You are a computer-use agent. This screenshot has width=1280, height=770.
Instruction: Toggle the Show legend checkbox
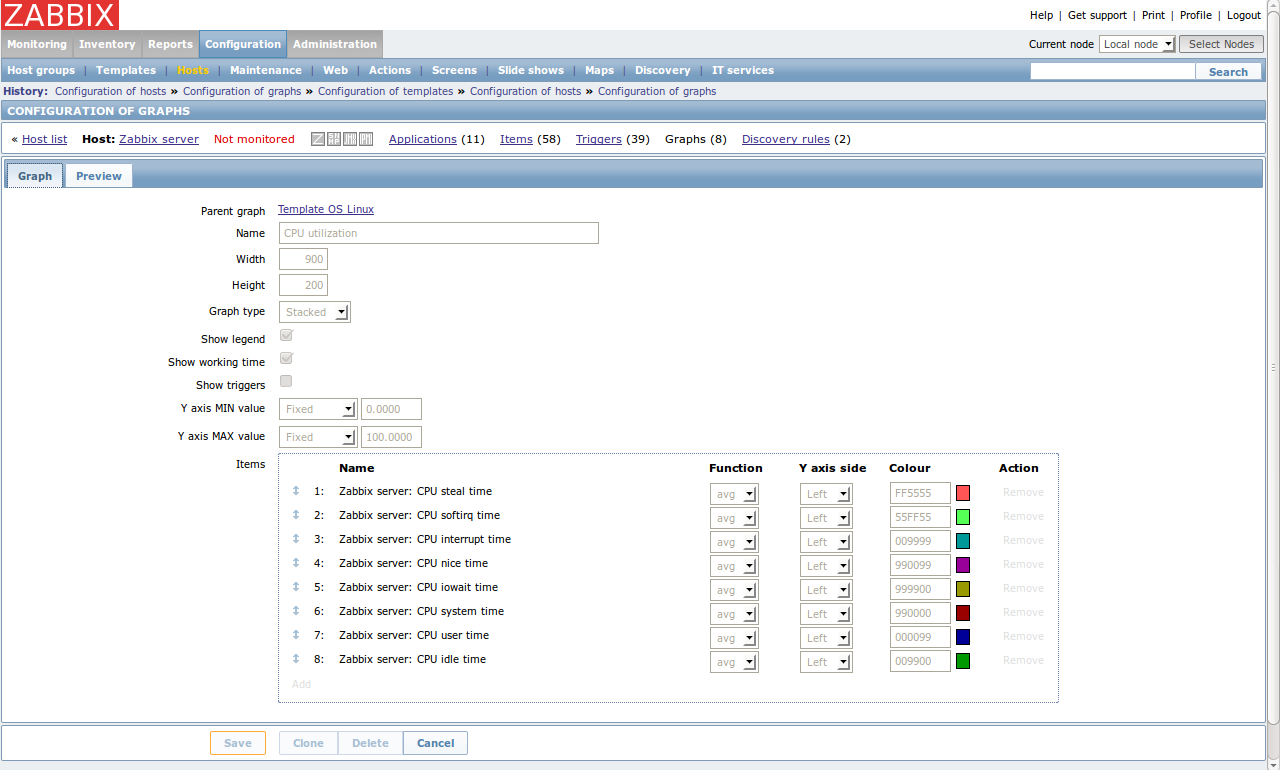coord(286,336)
